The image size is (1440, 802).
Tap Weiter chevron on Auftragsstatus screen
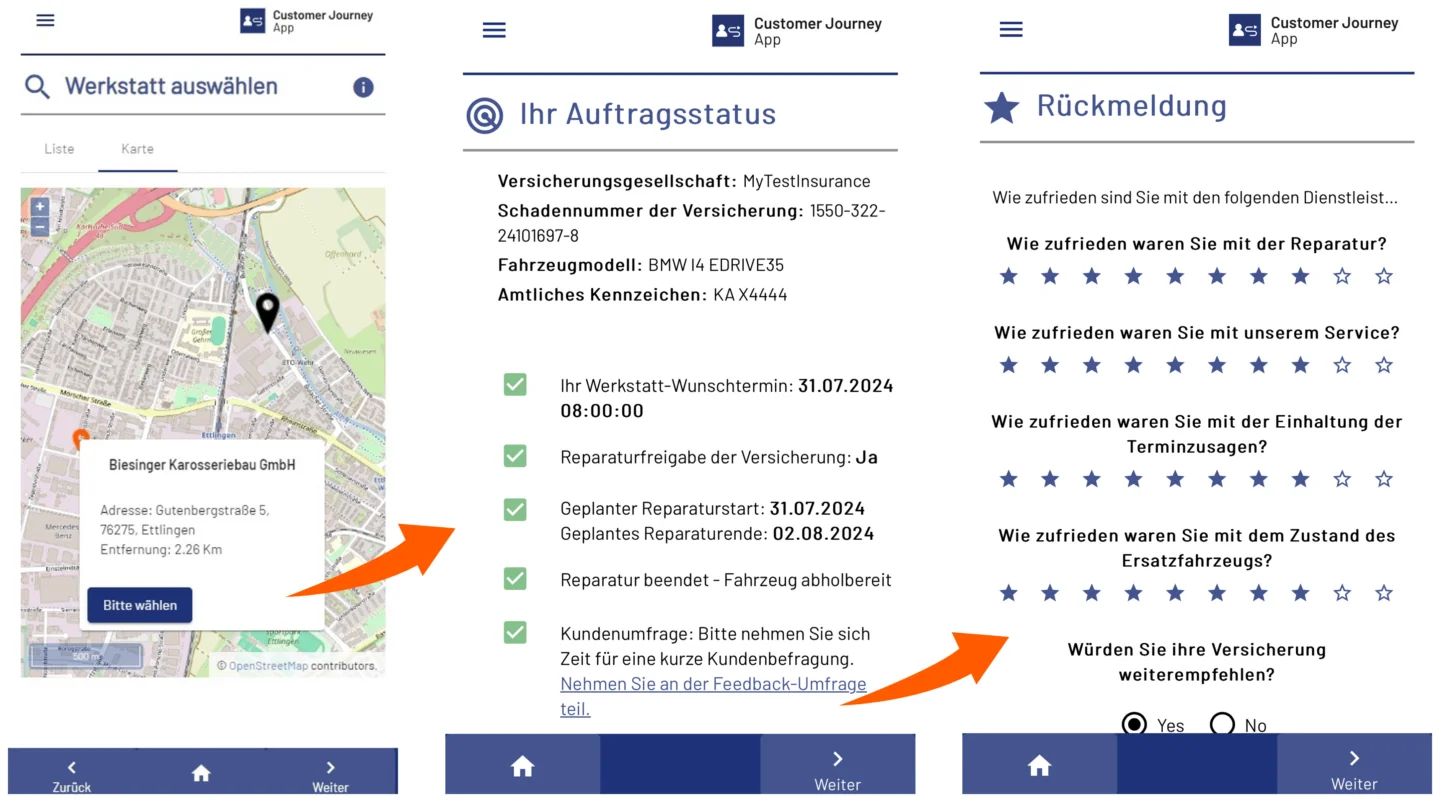pyautogui.click(x=837, y=760)
